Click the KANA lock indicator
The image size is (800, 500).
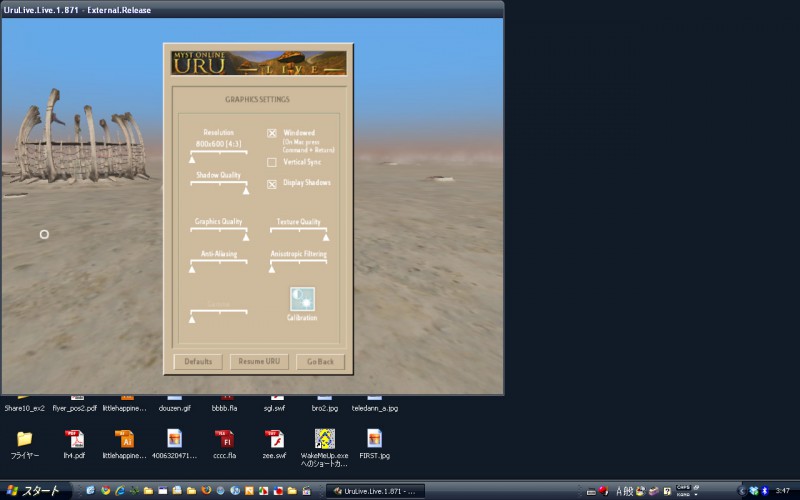click(683, 494)
